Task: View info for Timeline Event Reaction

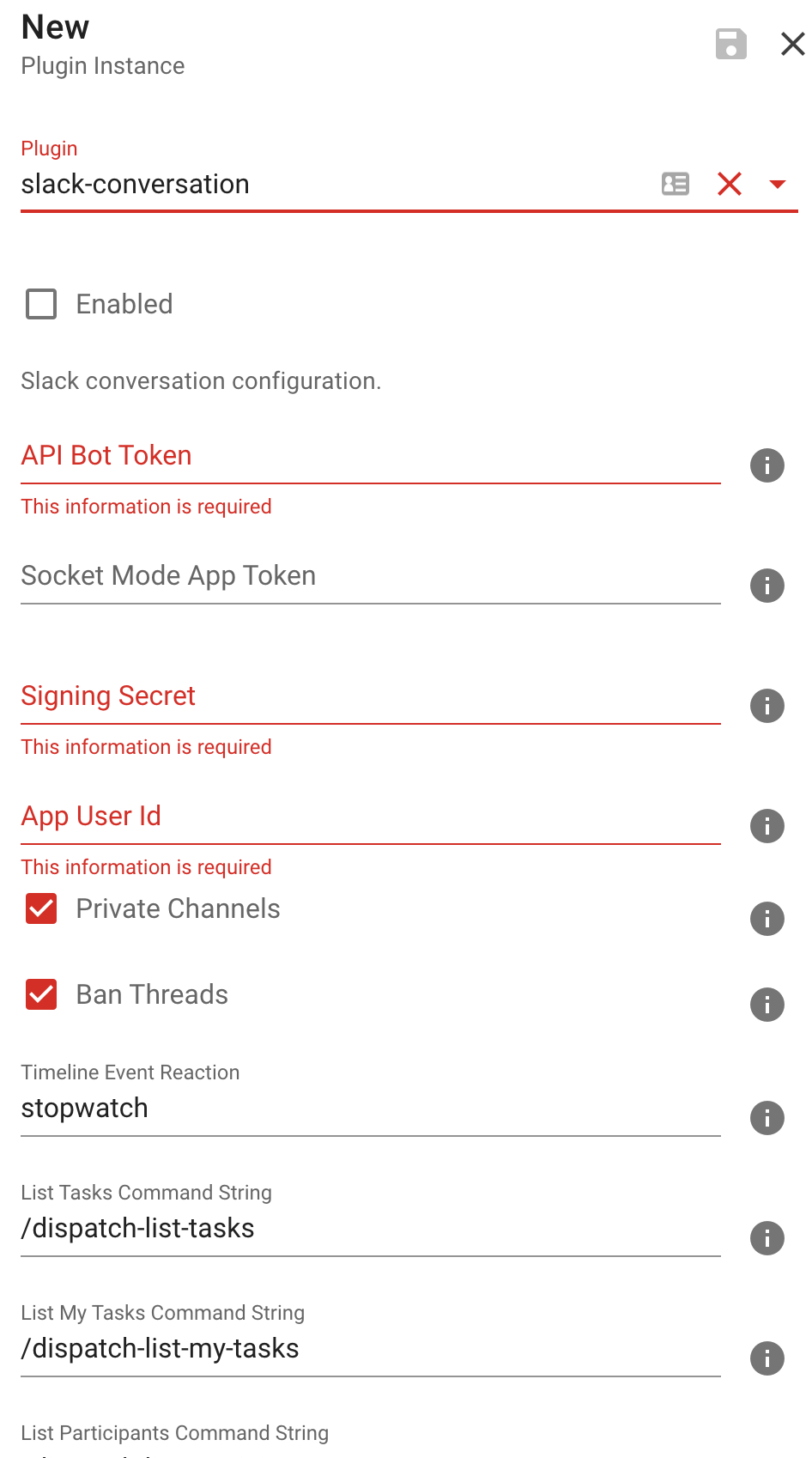Action: pos(767,1118)
